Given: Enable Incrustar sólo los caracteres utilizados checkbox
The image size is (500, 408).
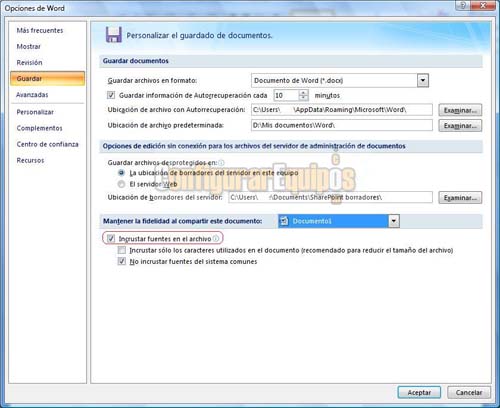Looking at the screenshot, I should click(x=122, y=250).
